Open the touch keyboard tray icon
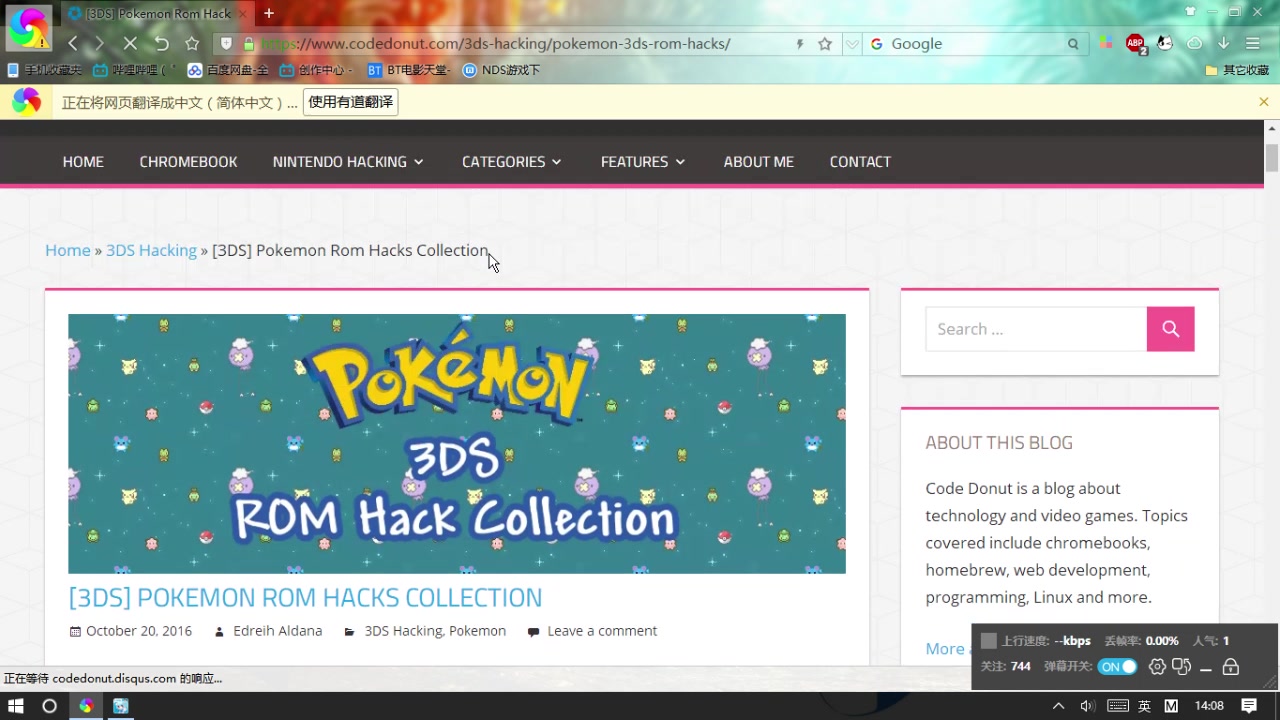 [x=1118, y=706]
